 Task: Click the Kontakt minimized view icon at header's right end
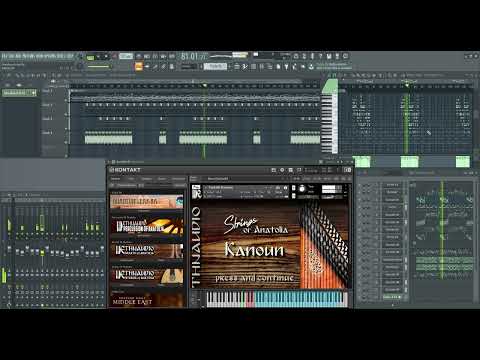click(347, 170)
